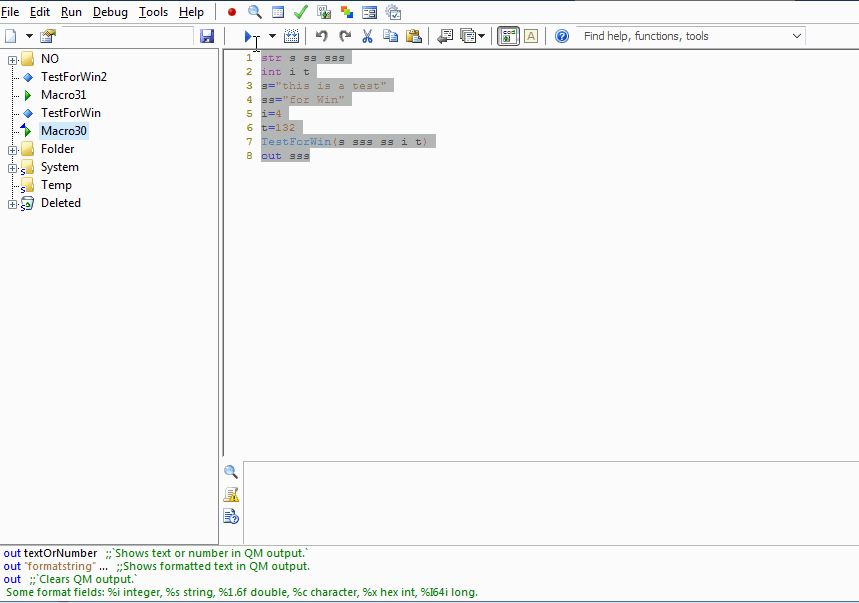This screenshot has width=859, height=603.
Task: Click the form layout icon beside the gear
Action: [370, 12]
